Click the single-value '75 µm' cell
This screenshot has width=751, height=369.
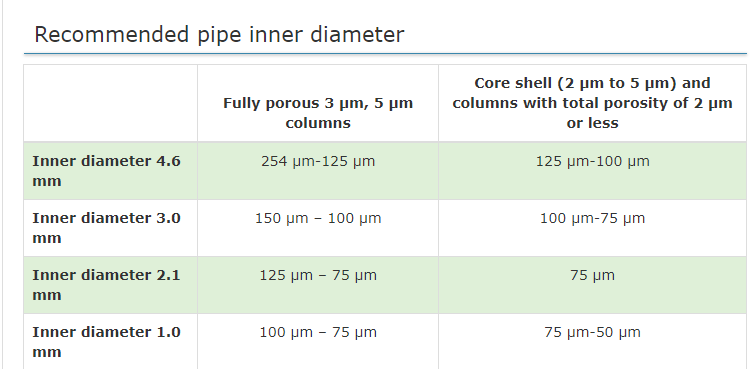point(592,276)
